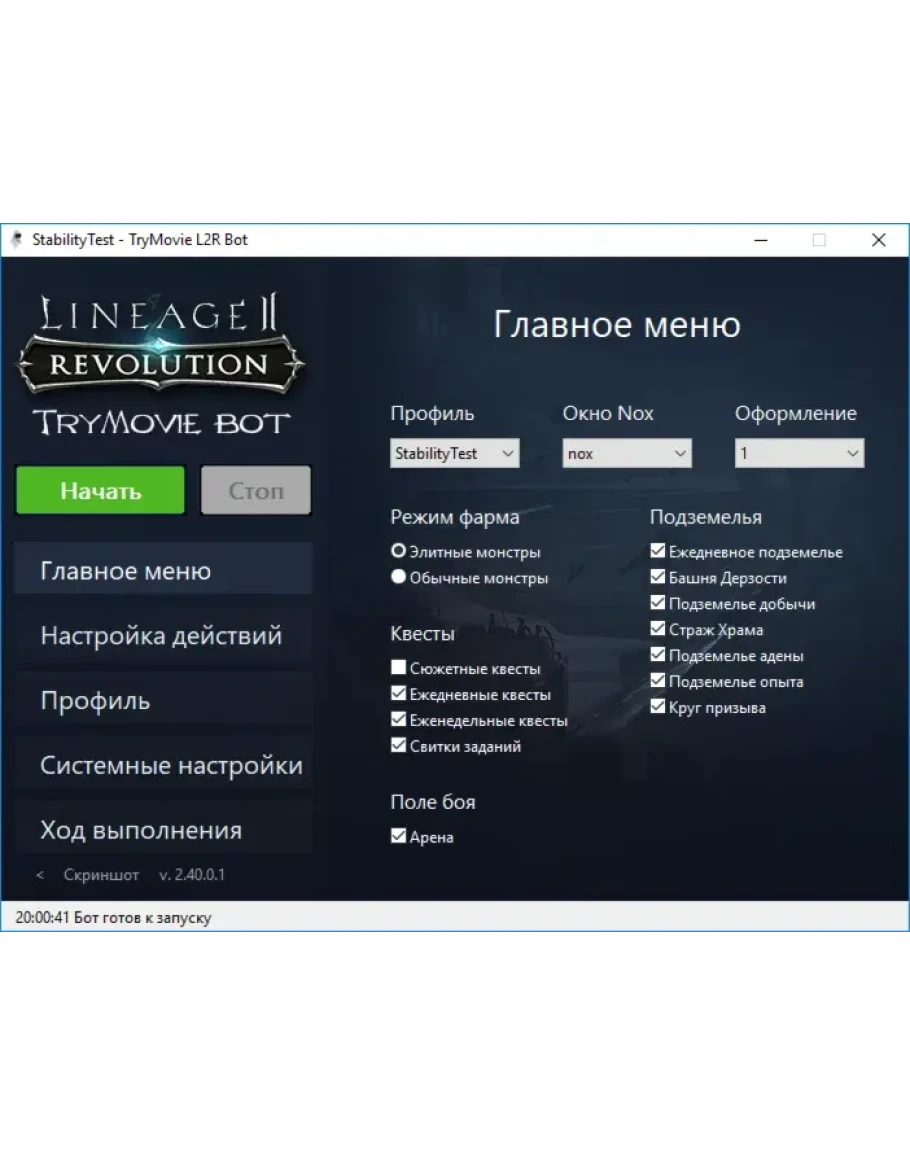Viewport: 910px width, 1155px height.
Task: Click the app icon in title bar
Action: [x=16, y=240]
